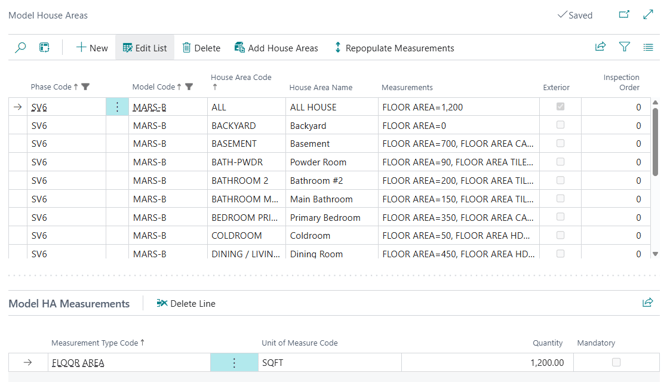Open page in new window icon

tap(624, 15)
